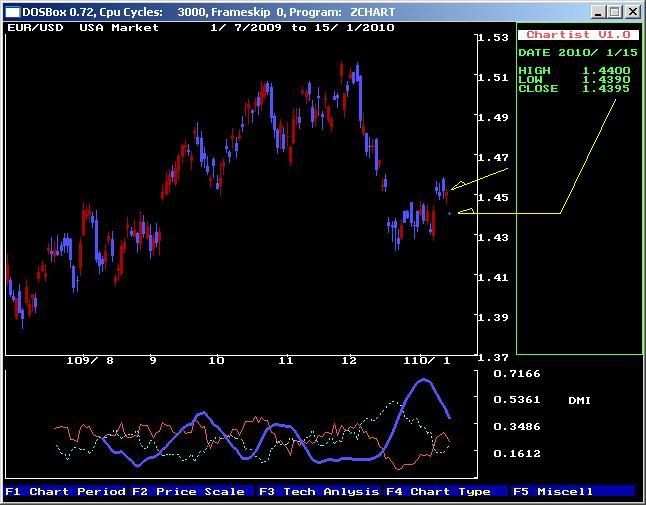Viewport: 646px width, 505px height.
Task: Click the 1.51 price axis label
Action: coord(493,77)
